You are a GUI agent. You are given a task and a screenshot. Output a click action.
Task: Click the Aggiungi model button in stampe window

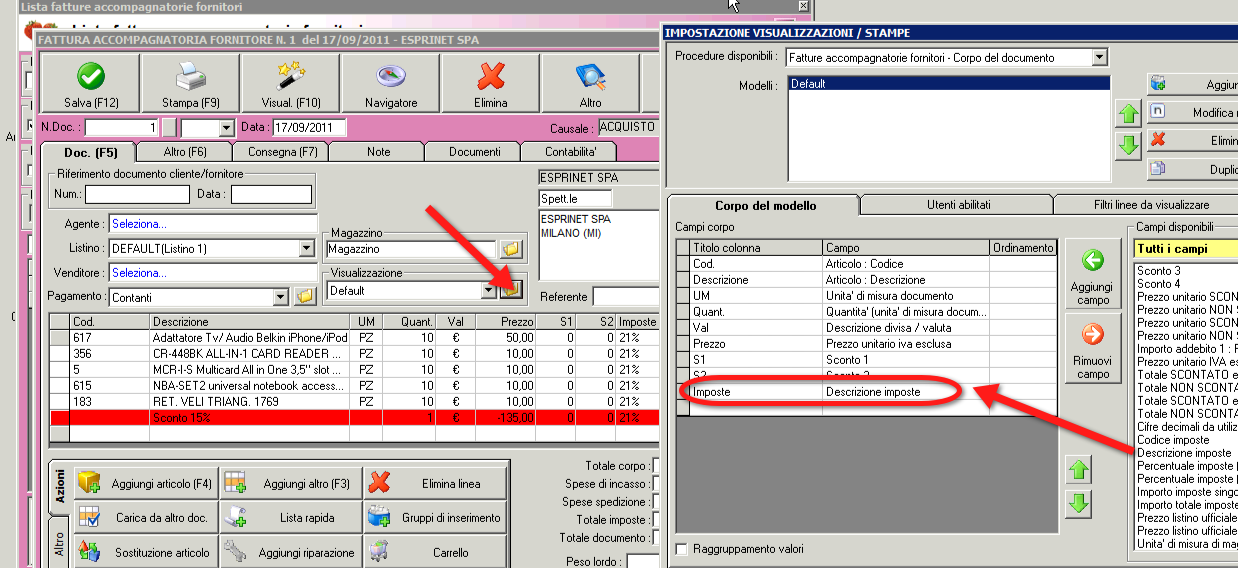pyautogui.click(x=1192, y=85)
